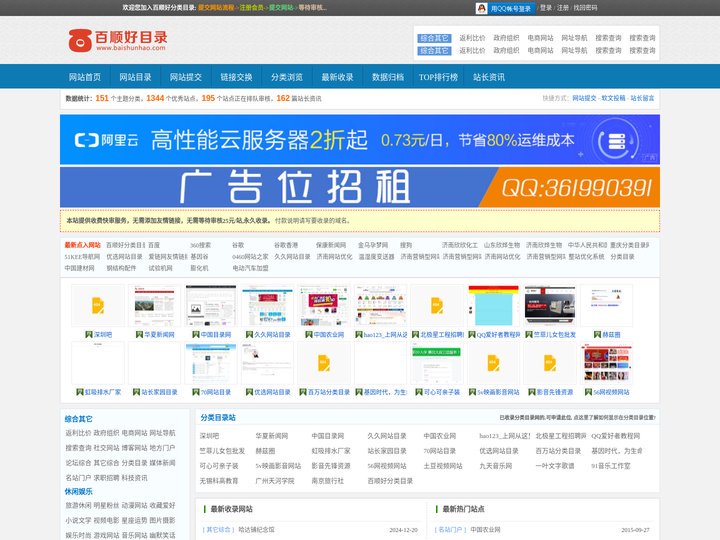Click the bookmark icon beside 北极星工程招聘

415,334
